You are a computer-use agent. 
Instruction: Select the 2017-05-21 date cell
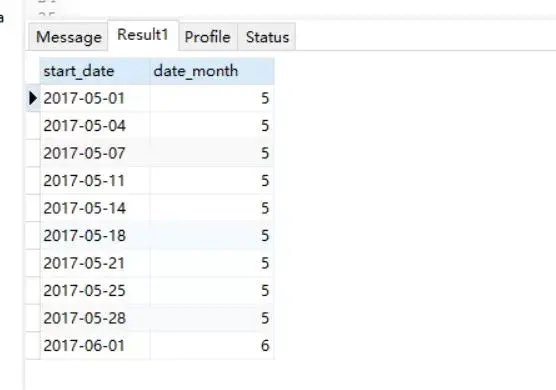(95, 263)
